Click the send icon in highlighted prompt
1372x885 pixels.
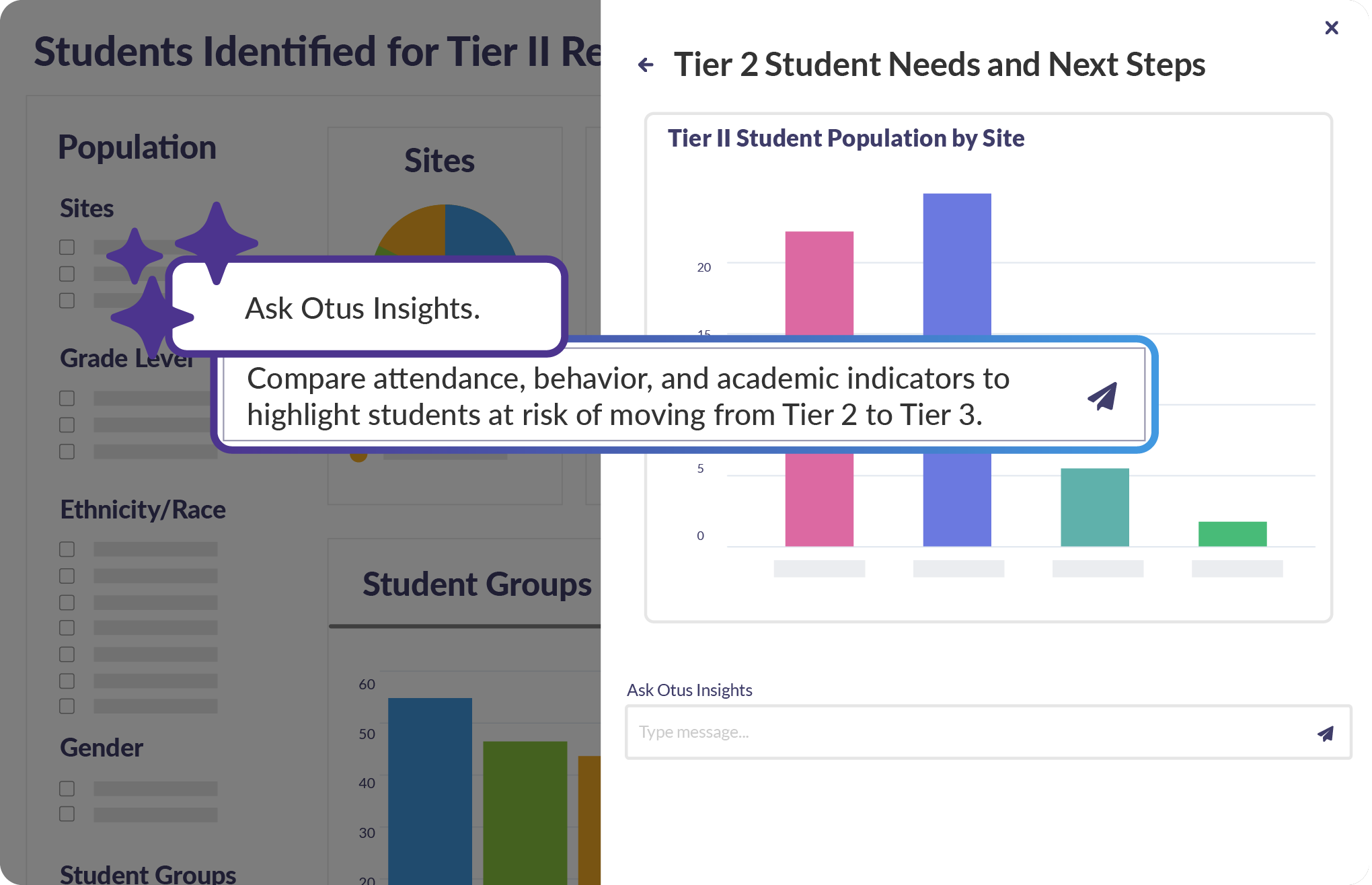[1102, 396]
